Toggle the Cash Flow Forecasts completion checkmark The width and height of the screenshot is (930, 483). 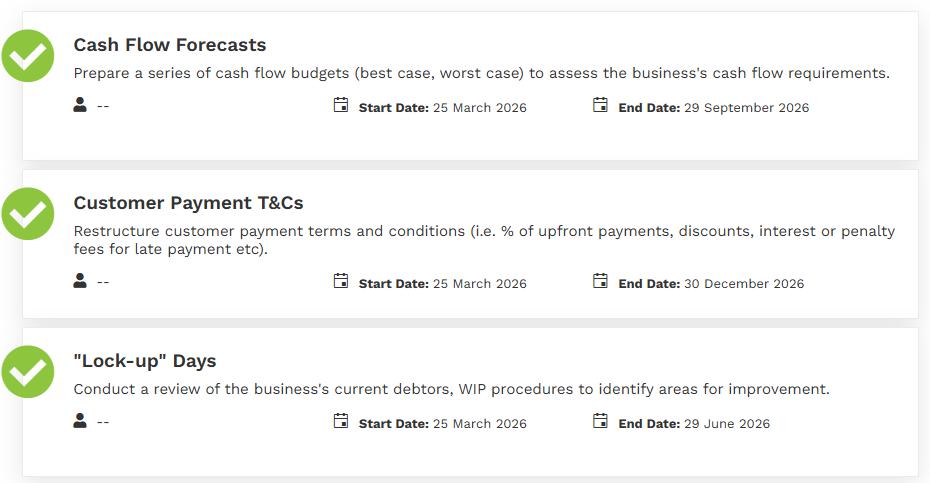click(x=28, y=56)
